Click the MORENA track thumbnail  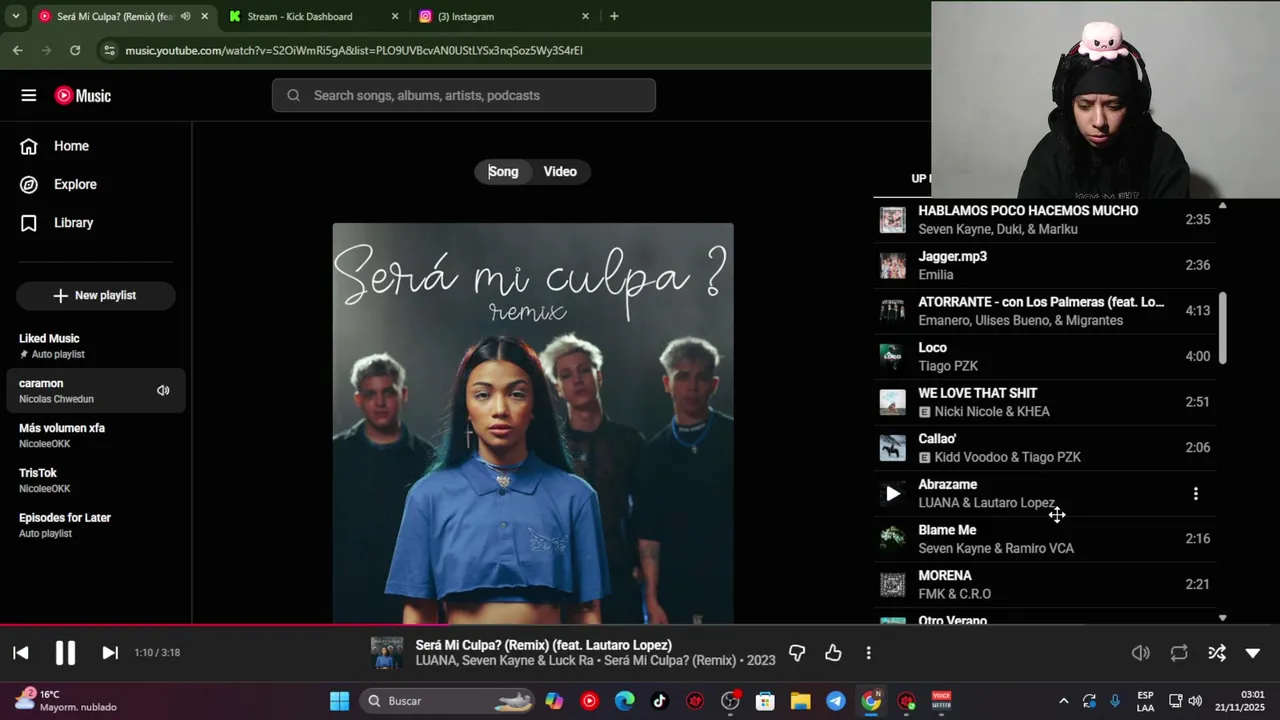pos(893,585)
